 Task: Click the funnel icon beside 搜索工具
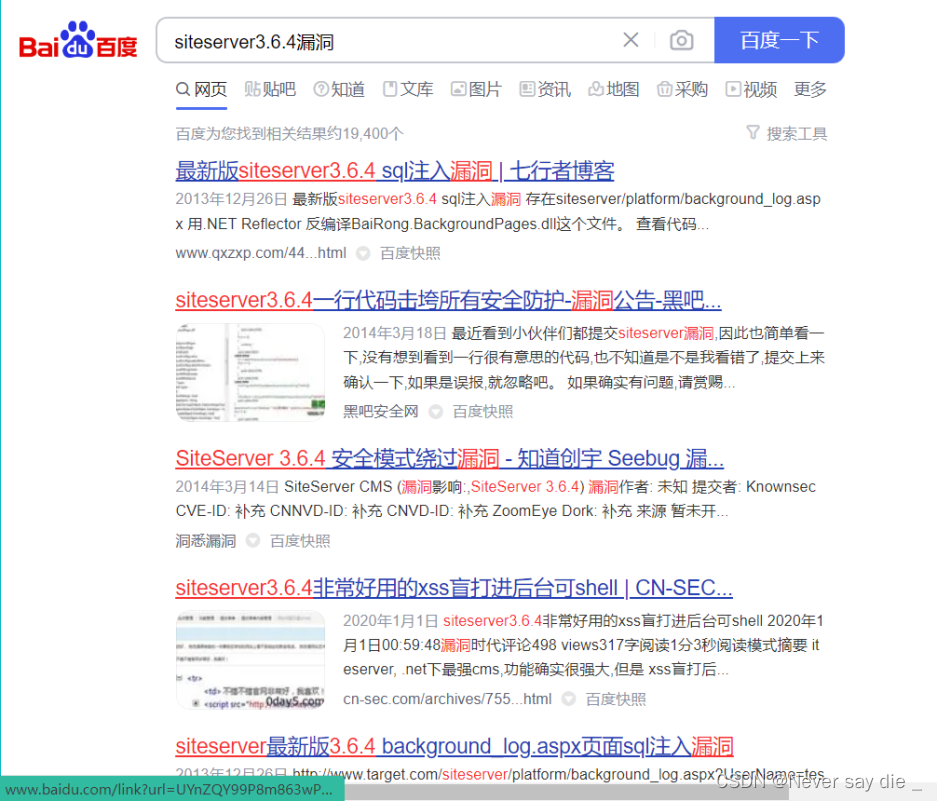pyautogui.click(x=753, y=132)
